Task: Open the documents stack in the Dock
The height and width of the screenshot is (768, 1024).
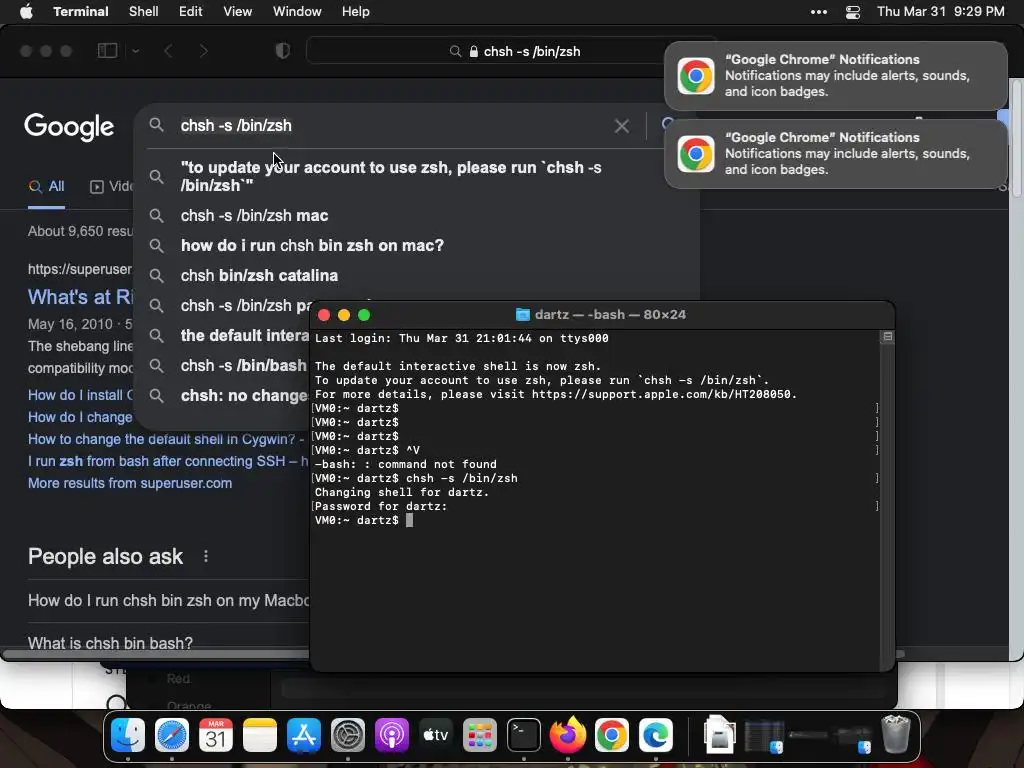Action: point(719,735)
